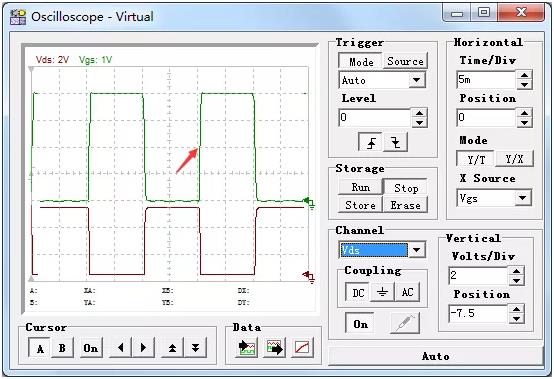Click the probe icon in Channel panel
The image size is (554, 379).
click(x=405, y=323)
